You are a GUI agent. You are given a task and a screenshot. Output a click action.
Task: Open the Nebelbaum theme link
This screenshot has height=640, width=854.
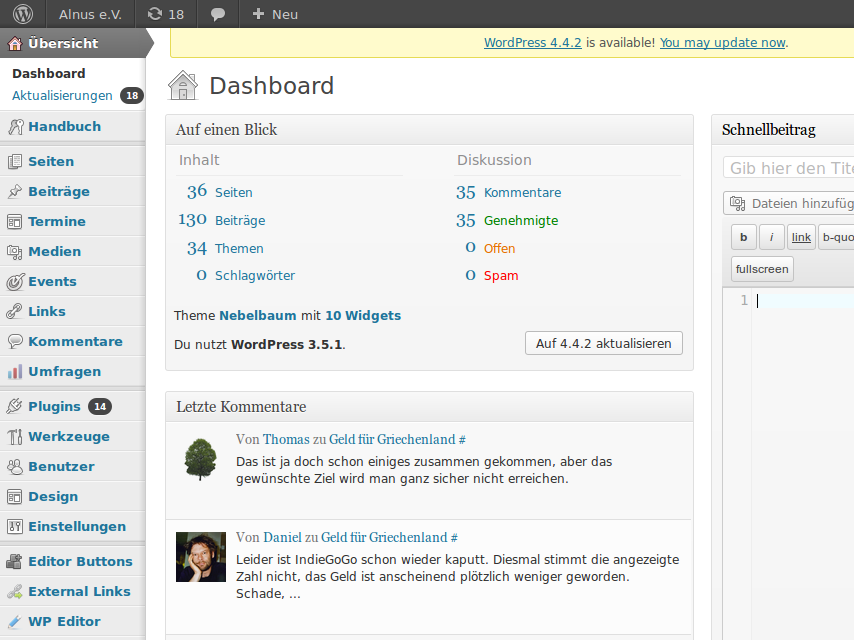[258, 315]
